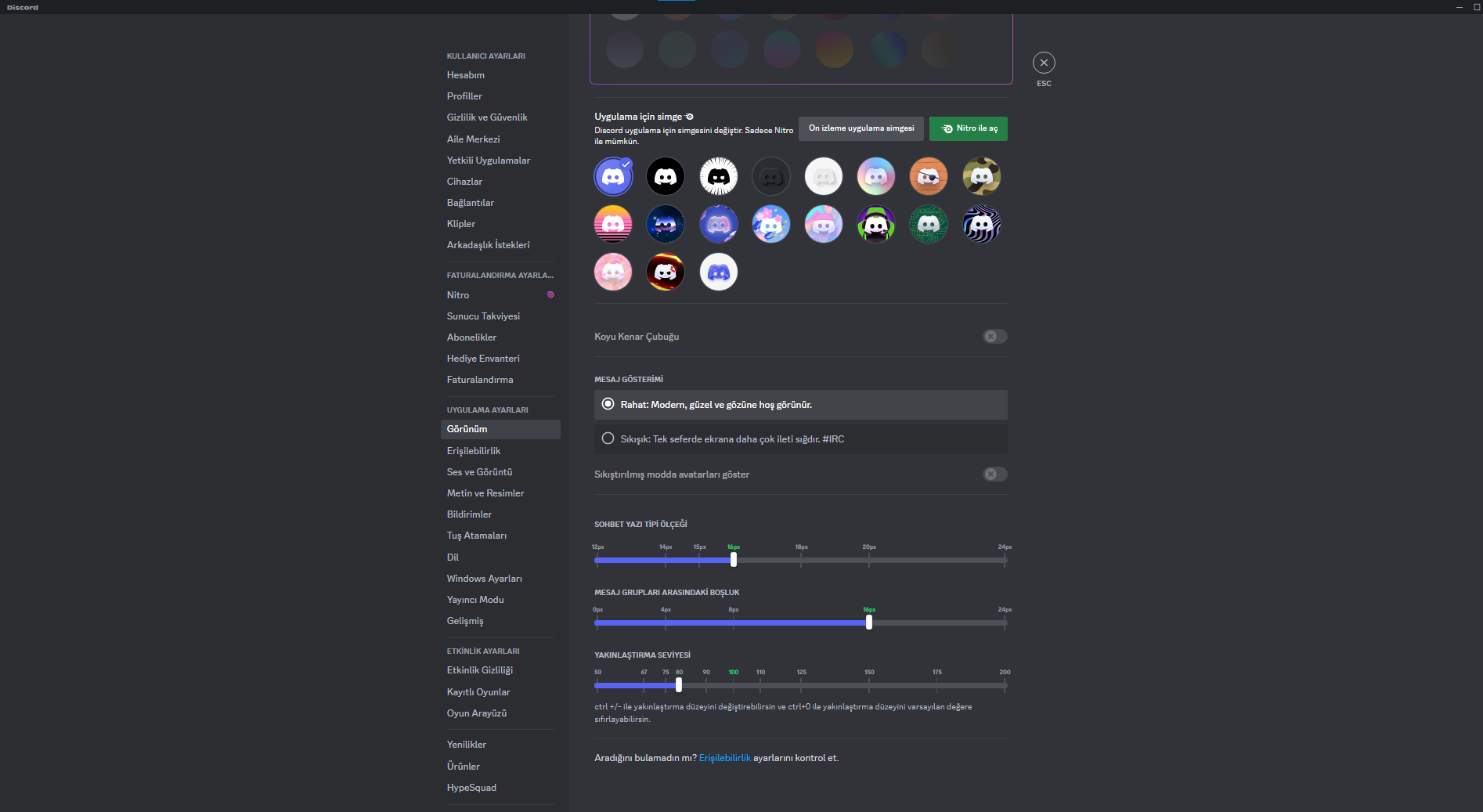The image size is (1483, 812).
Task: Open Aile Merkezi
Action: [500, 139]
